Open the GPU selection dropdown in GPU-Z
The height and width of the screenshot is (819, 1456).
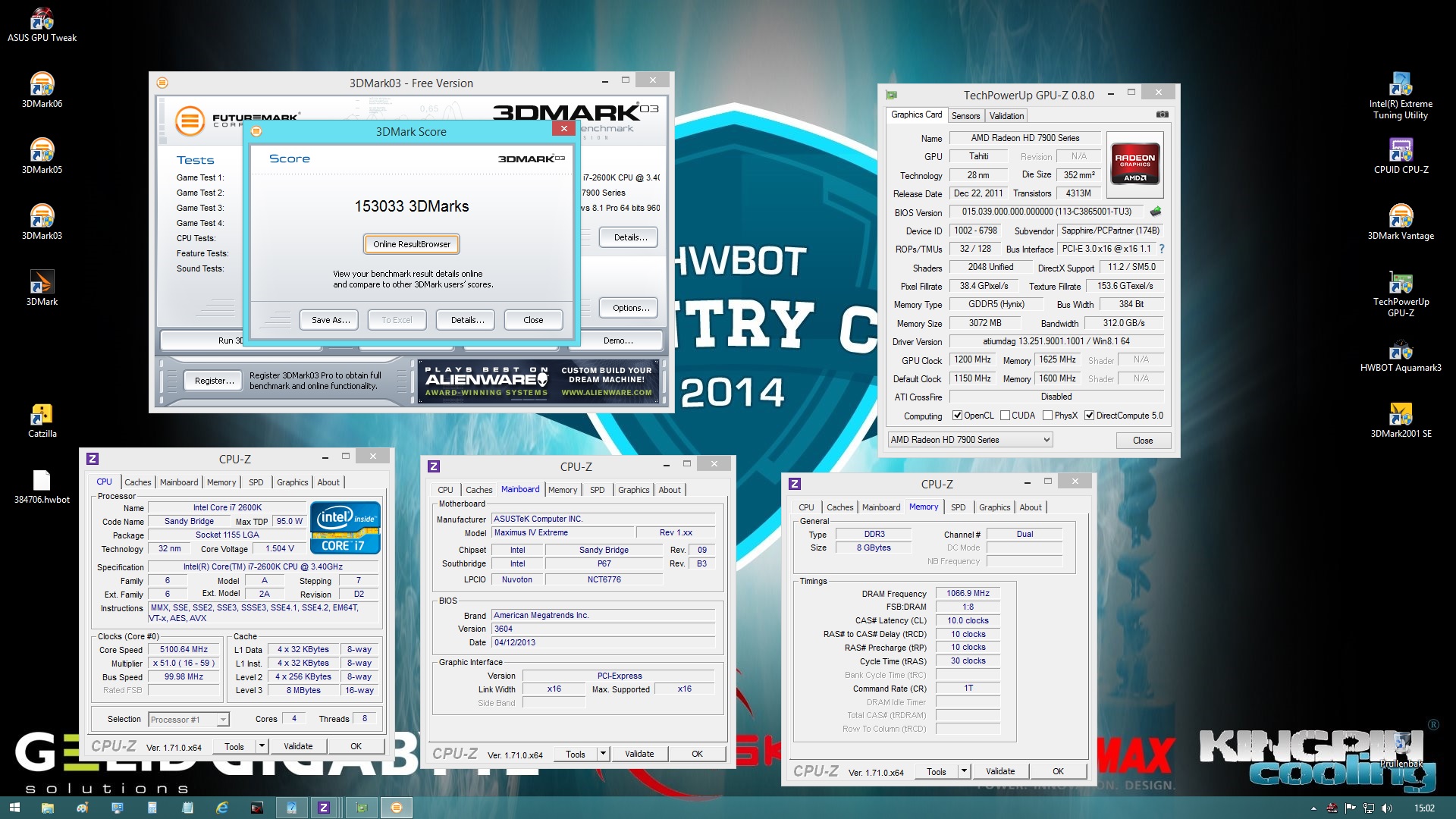click(970, 440)
